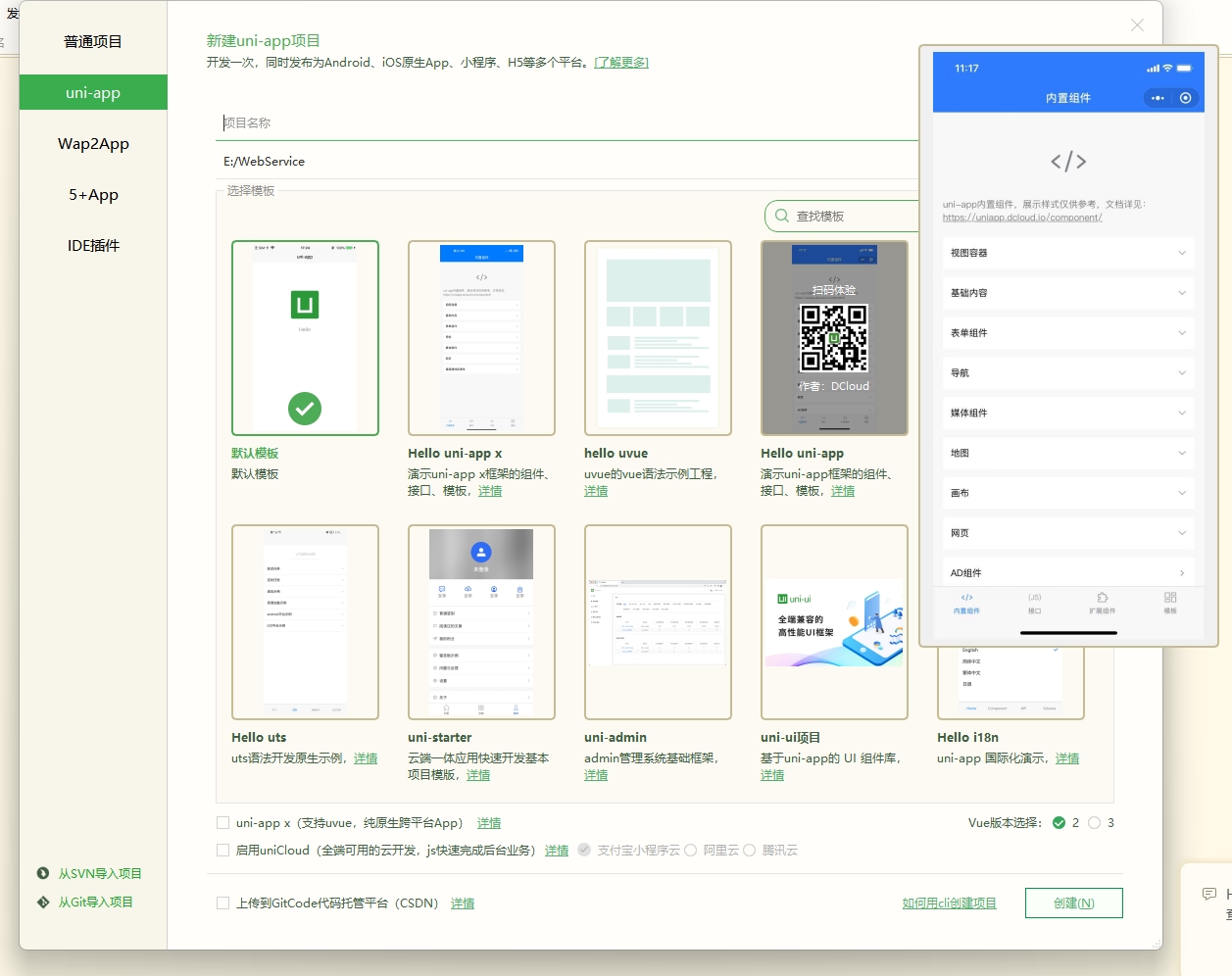The height and width of the screenshot is (976, 1232).
Task: Click the SVN import icon
Action: (43, 873)
